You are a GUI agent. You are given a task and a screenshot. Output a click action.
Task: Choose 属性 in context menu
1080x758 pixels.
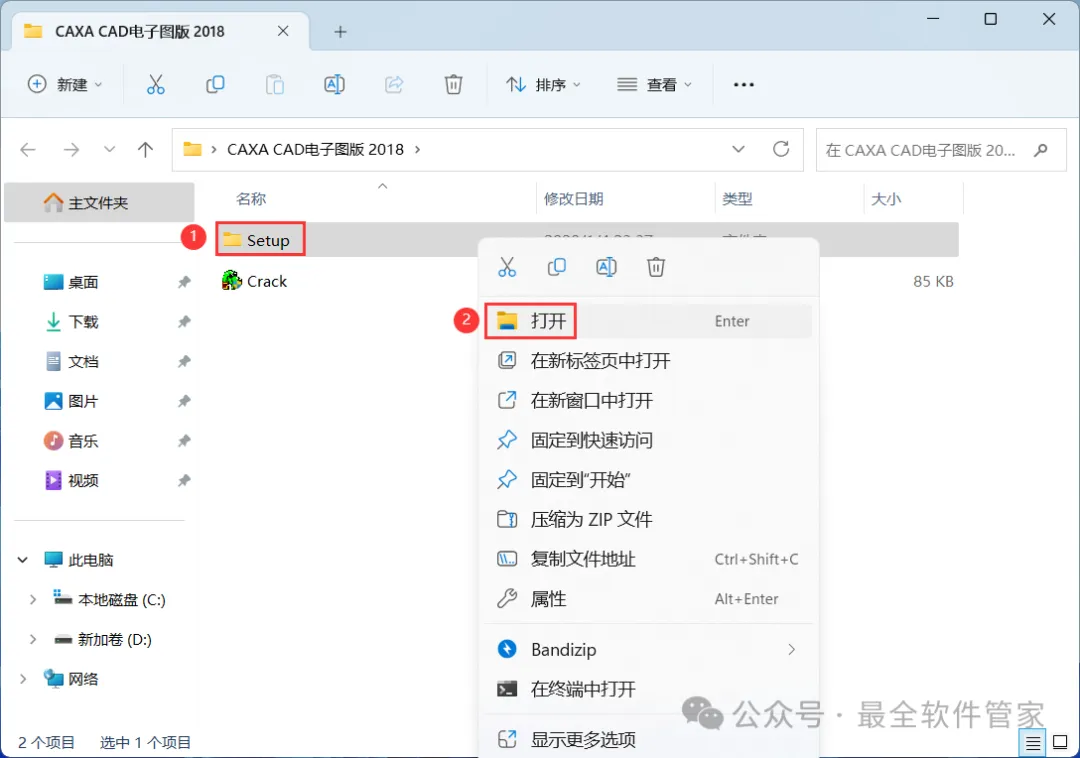coord(648,599)
